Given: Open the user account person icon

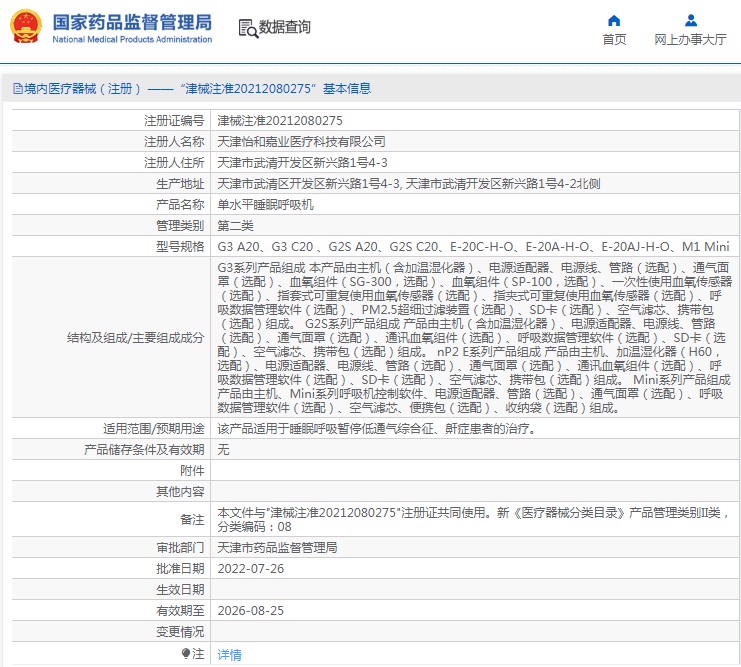Looking at the screenshot, I should pyautogui.click(x=691, y=20).
